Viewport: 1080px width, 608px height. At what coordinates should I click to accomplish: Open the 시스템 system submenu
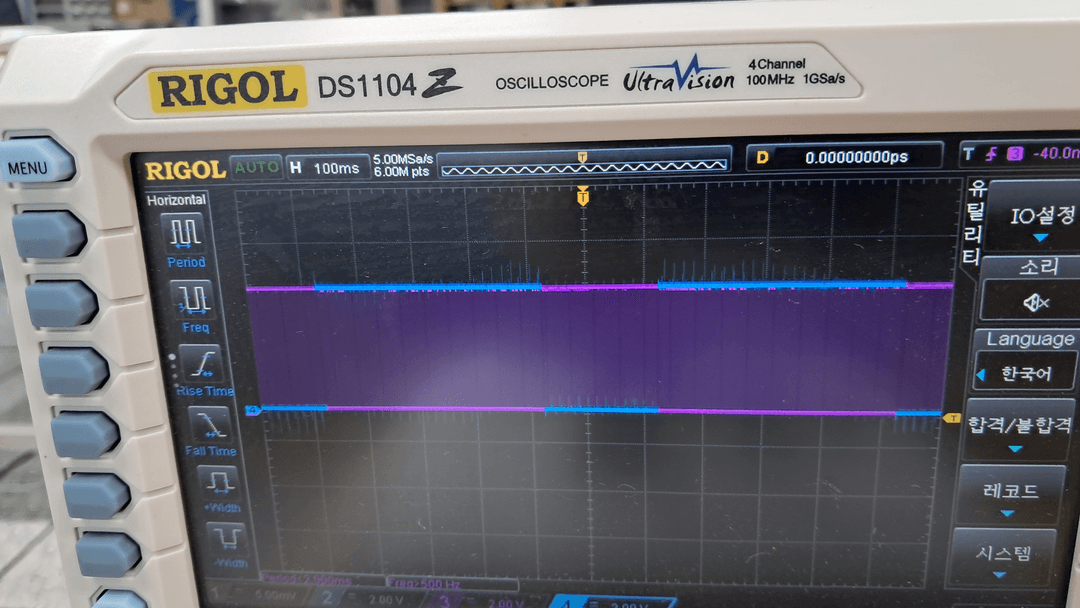pos(1002,559)
